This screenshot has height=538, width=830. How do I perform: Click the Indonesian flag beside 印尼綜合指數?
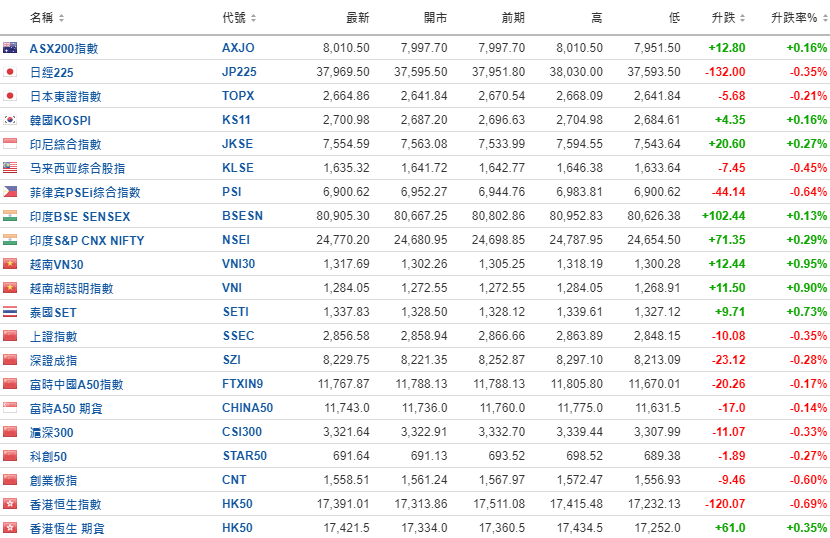click(10, 143)
